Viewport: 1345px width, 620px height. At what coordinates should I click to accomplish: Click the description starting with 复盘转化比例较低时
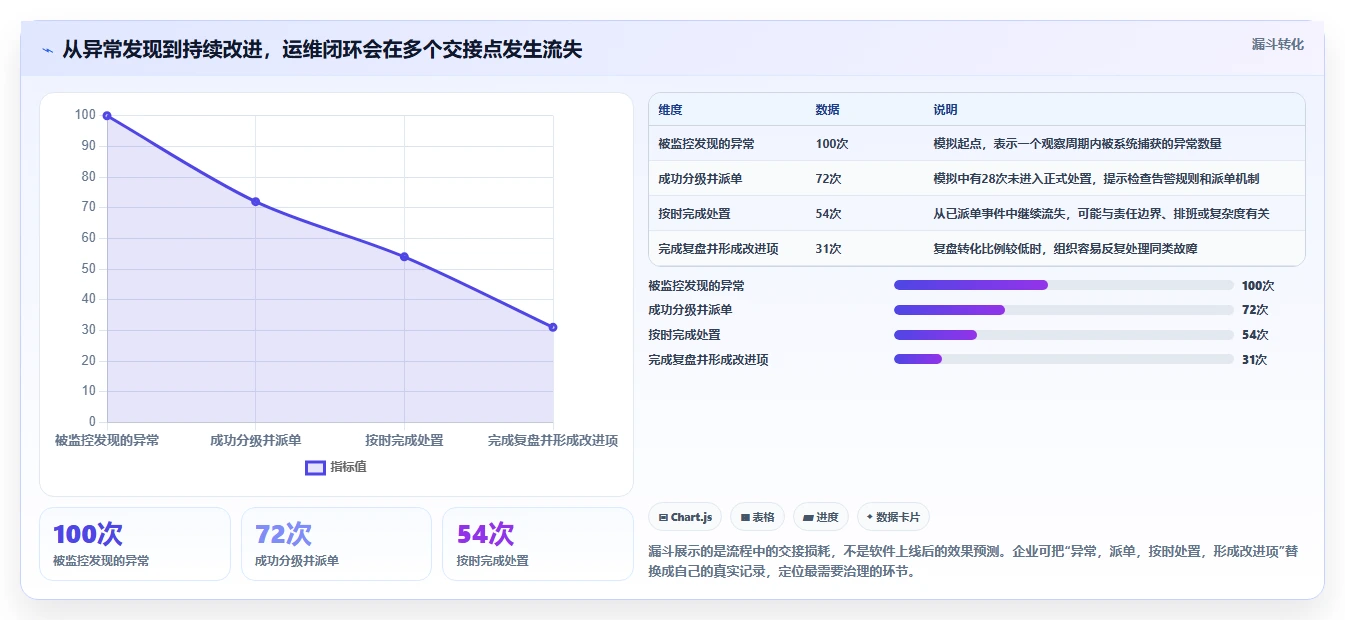1065,249
